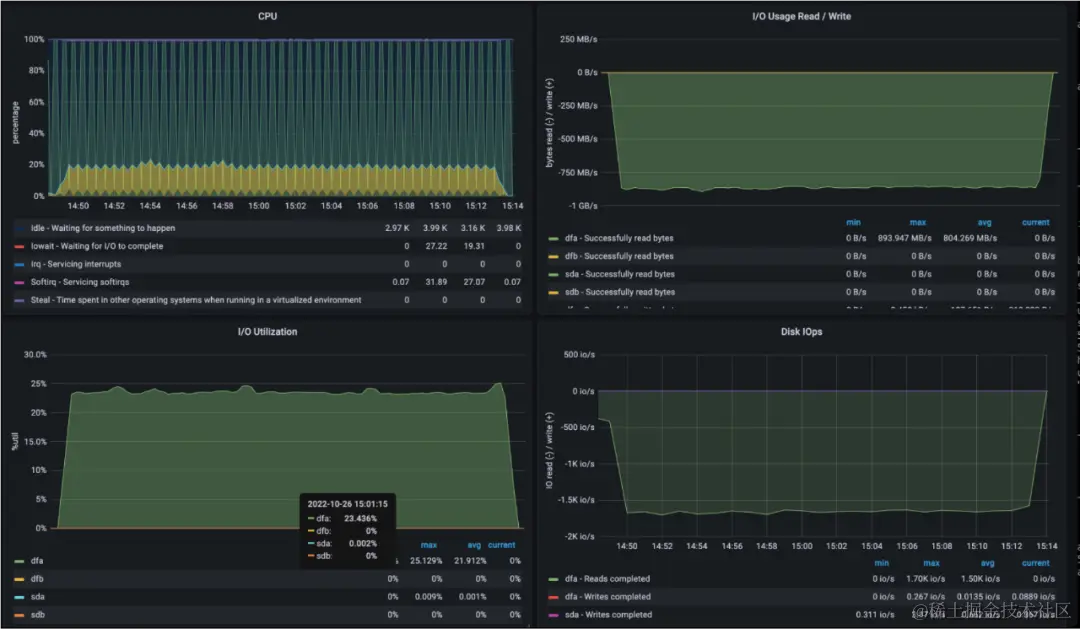
Task: Click dfa - Writes completed legend entry
Action: tap(608, 597)
